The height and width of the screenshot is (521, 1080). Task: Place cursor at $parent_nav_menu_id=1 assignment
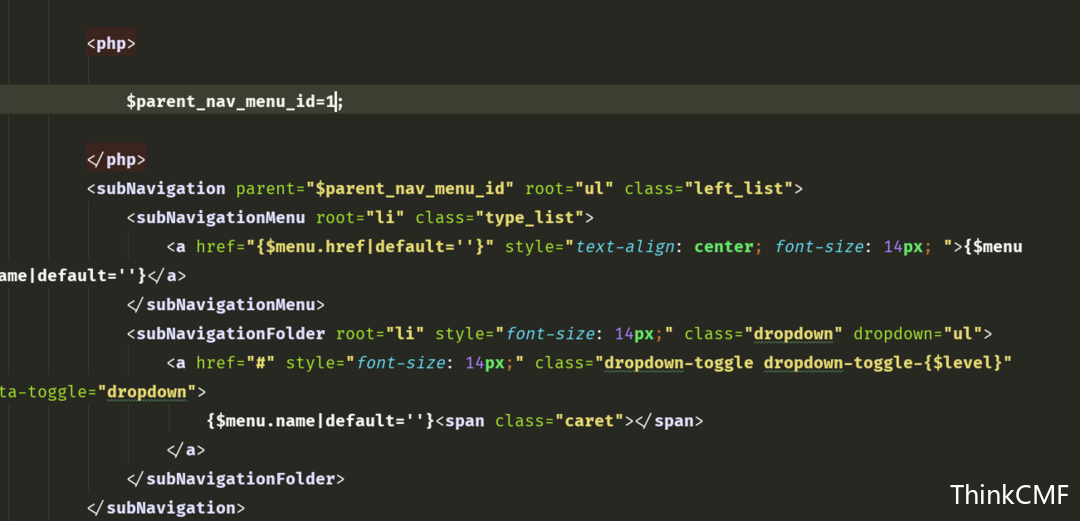point(234,102)
